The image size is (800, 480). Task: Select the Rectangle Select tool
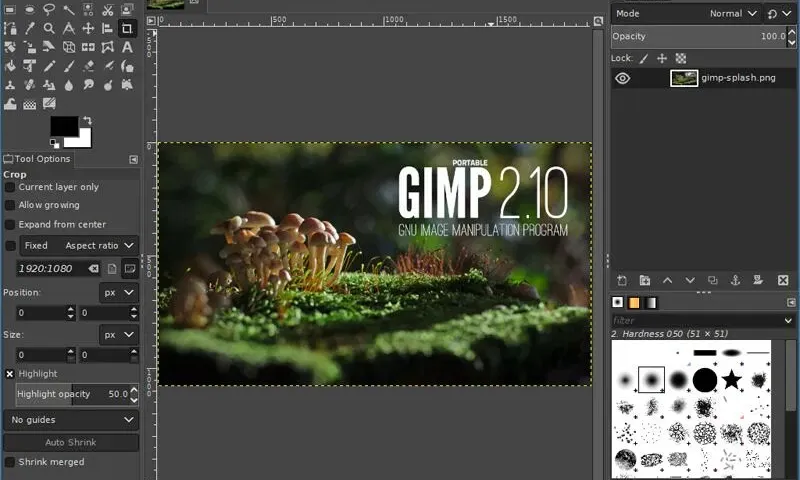(x=10, y=9)
